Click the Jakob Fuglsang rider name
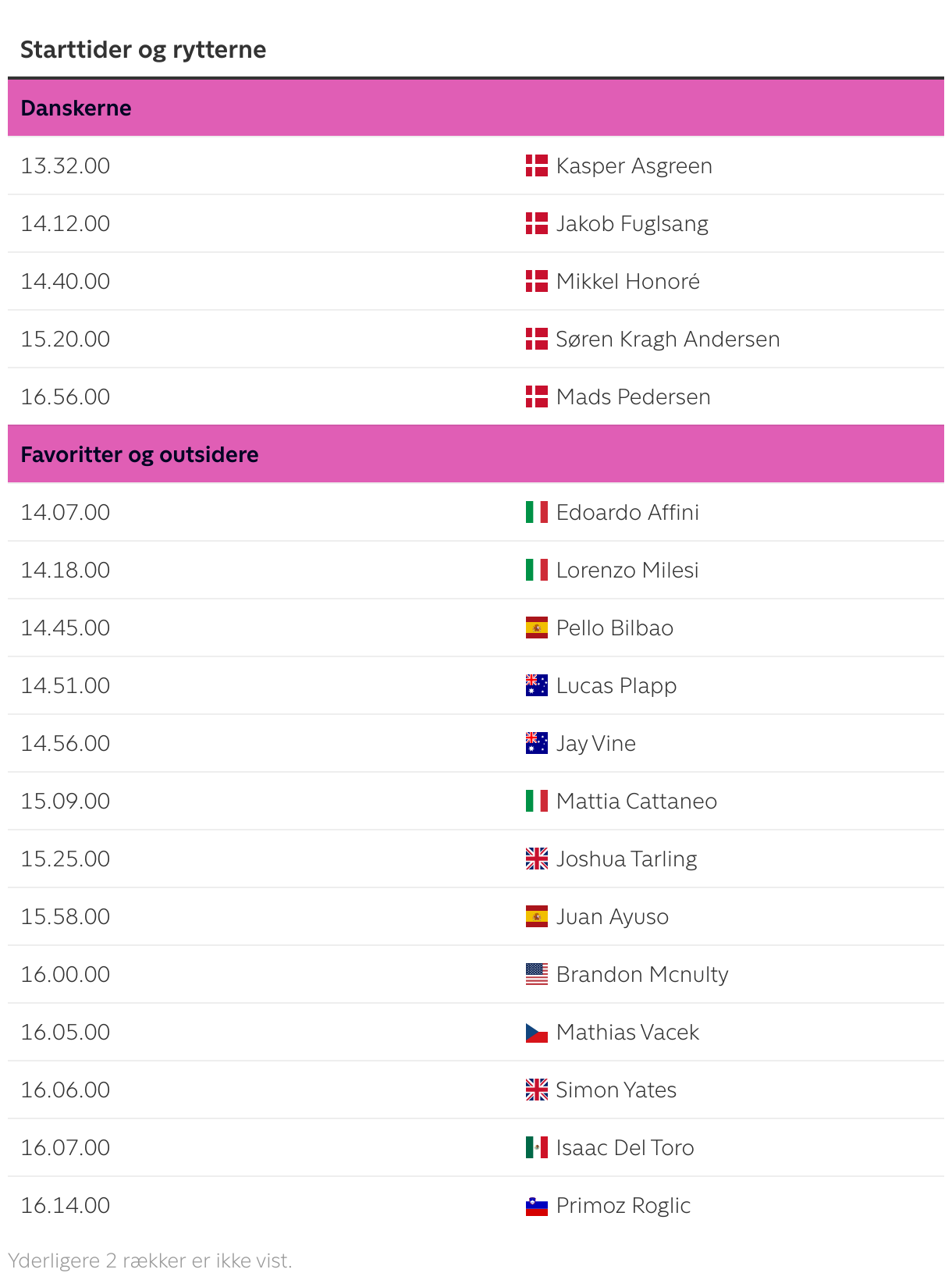 632,223
